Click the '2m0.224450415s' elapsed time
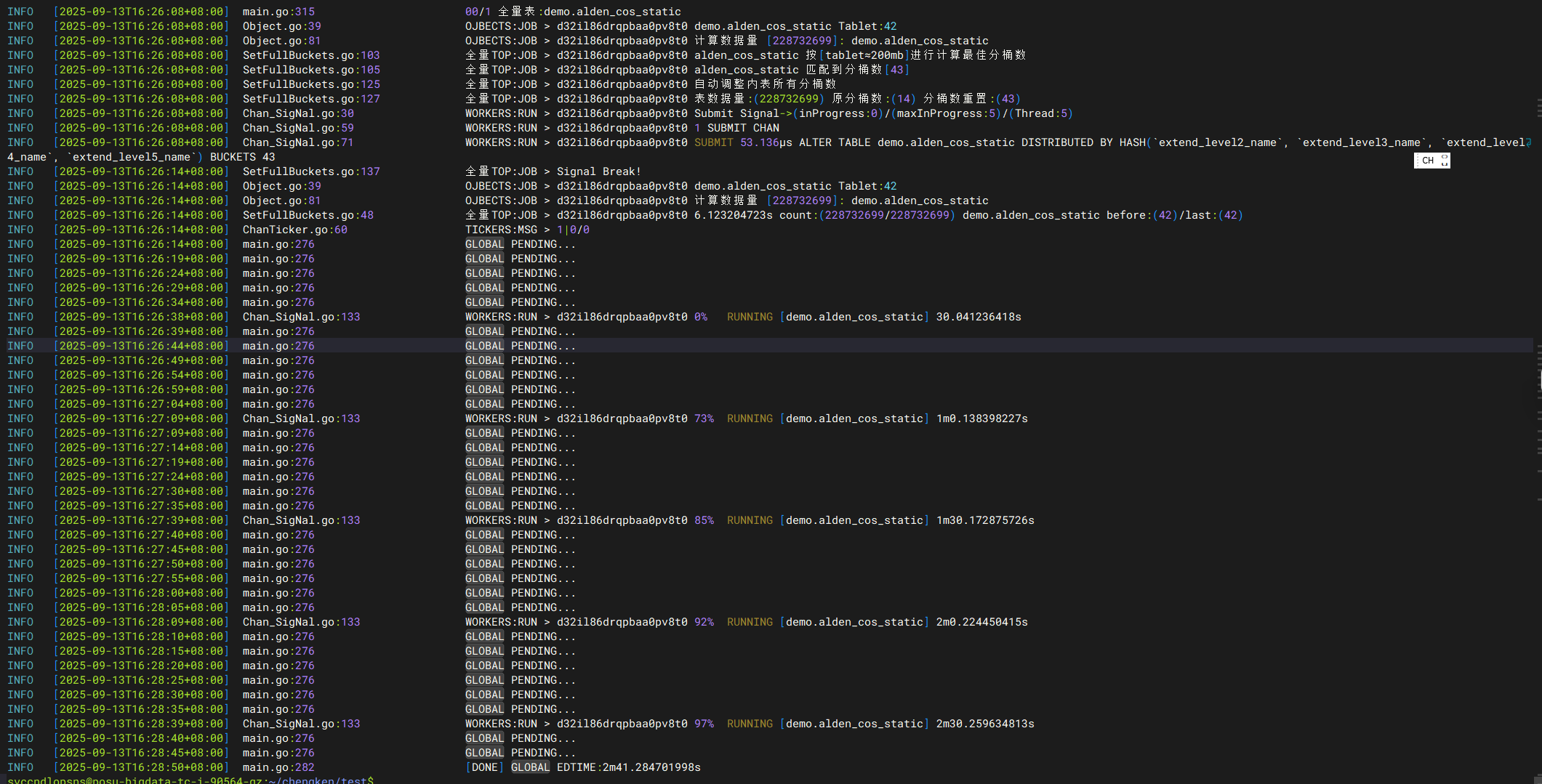1542x784 pixels. (981, 622)
